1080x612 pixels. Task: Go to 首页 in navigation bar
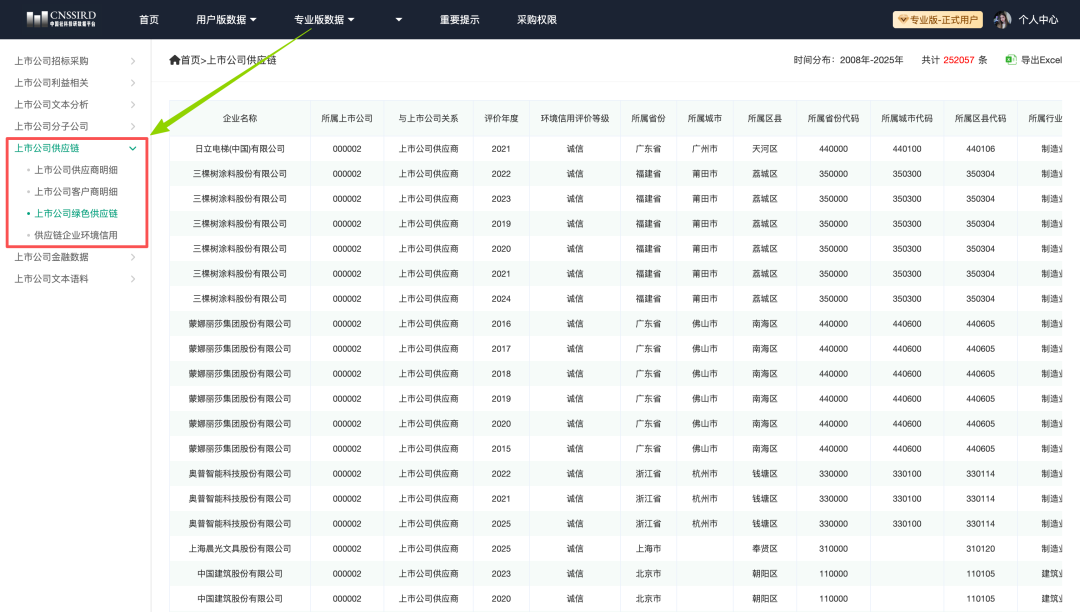click(149, 20)
